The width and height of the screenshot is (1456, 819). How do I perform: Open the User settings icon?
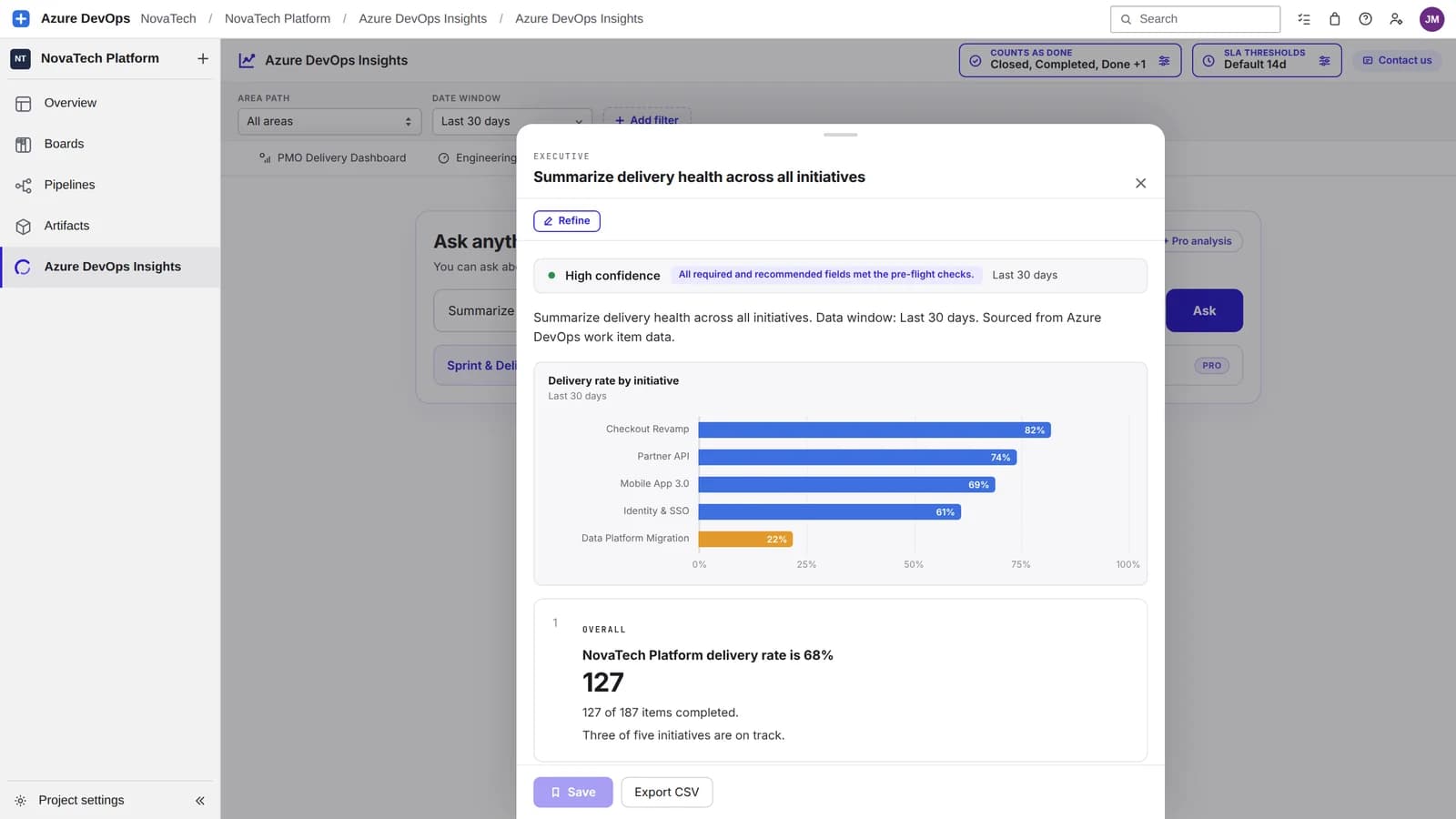point(1396,19)
